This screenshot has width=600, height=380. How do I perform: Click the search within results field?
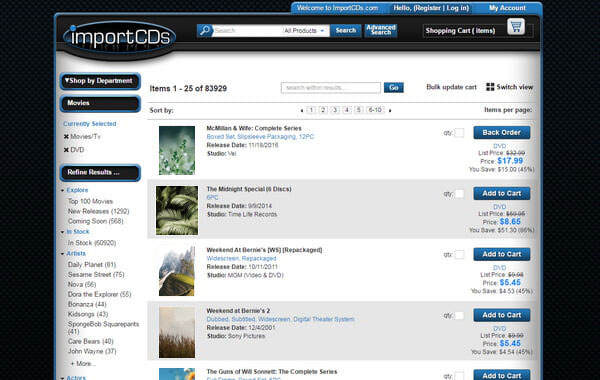point(331,88)
